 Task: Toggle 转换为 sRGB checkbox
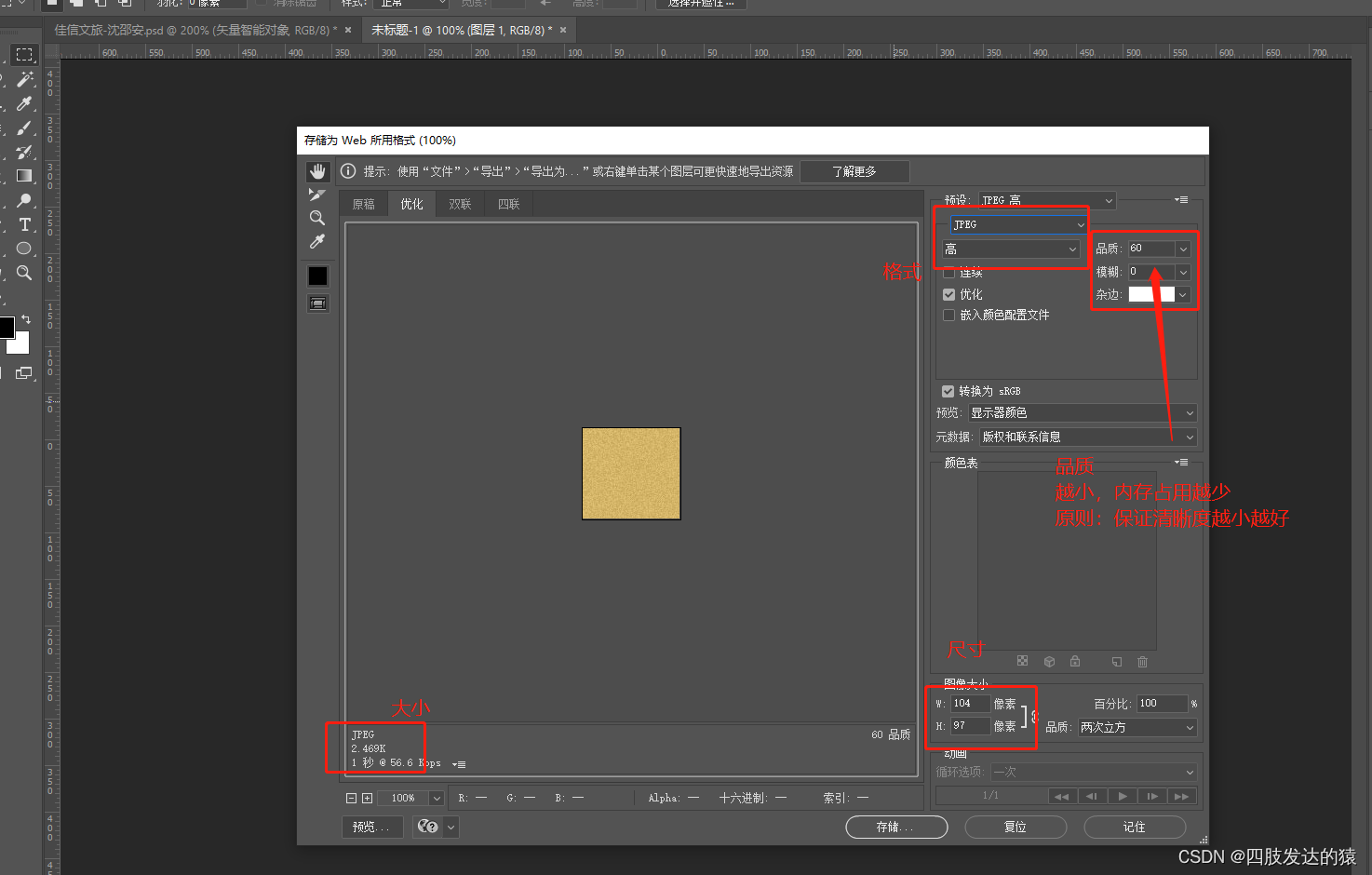pyautogui.click(x=948, y=391)
